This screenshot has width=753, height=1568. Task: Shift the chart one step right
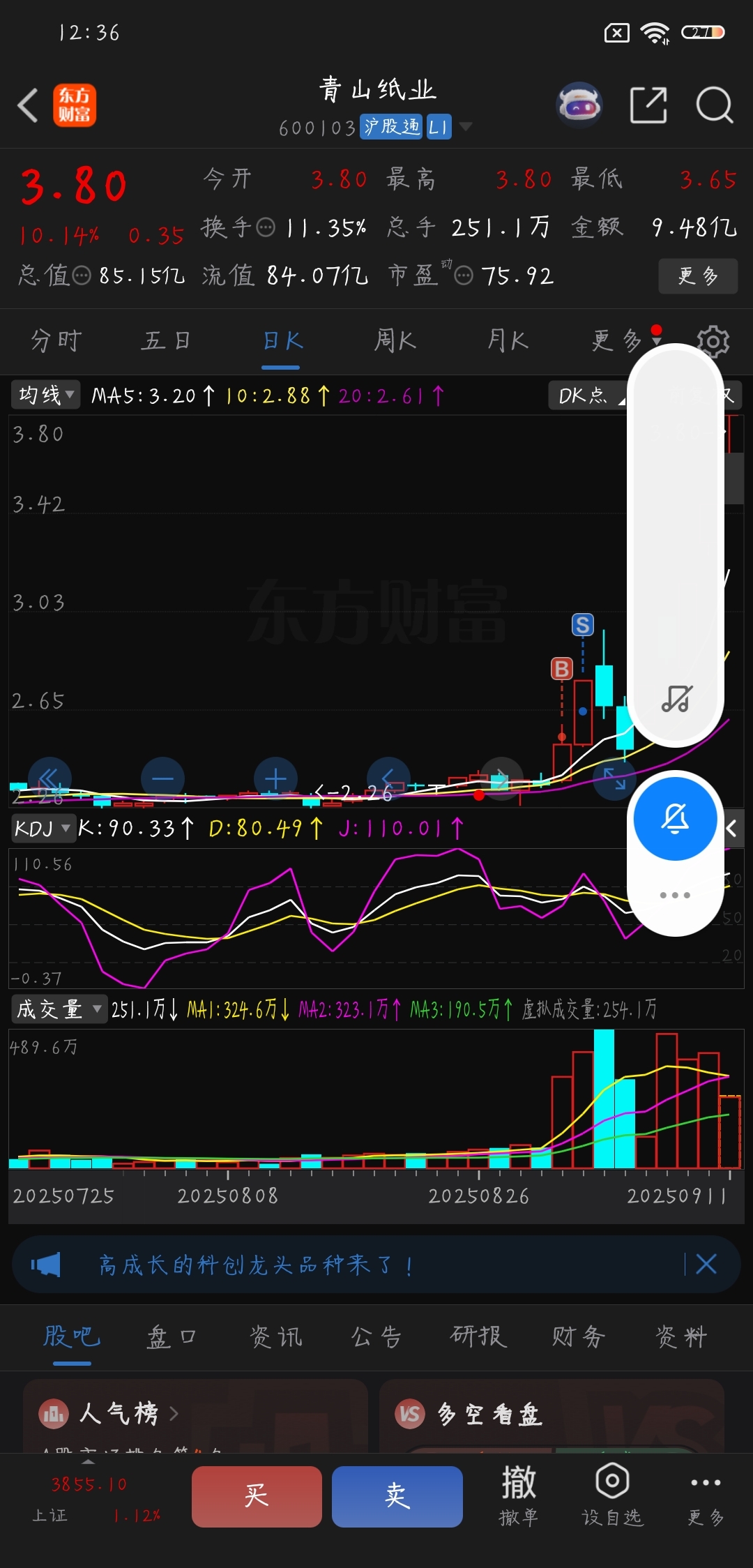pyautogui.click(x=501, y=778)
